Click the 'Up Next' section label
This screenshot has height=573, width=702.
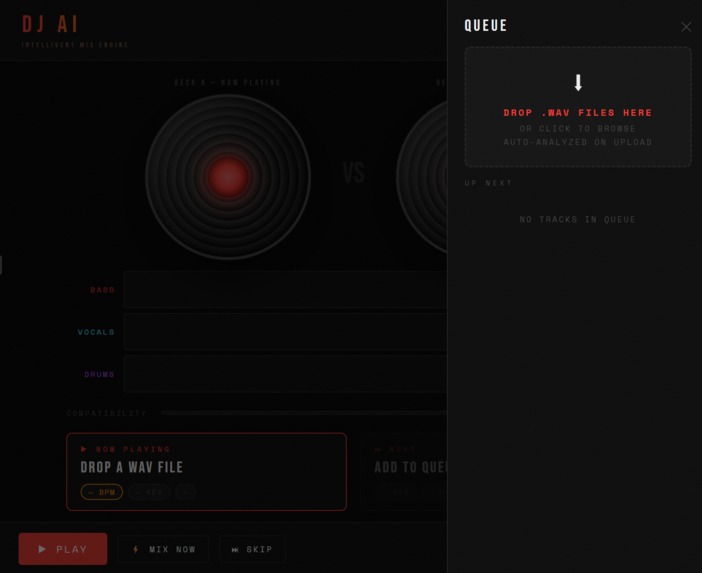click(488, 183)
